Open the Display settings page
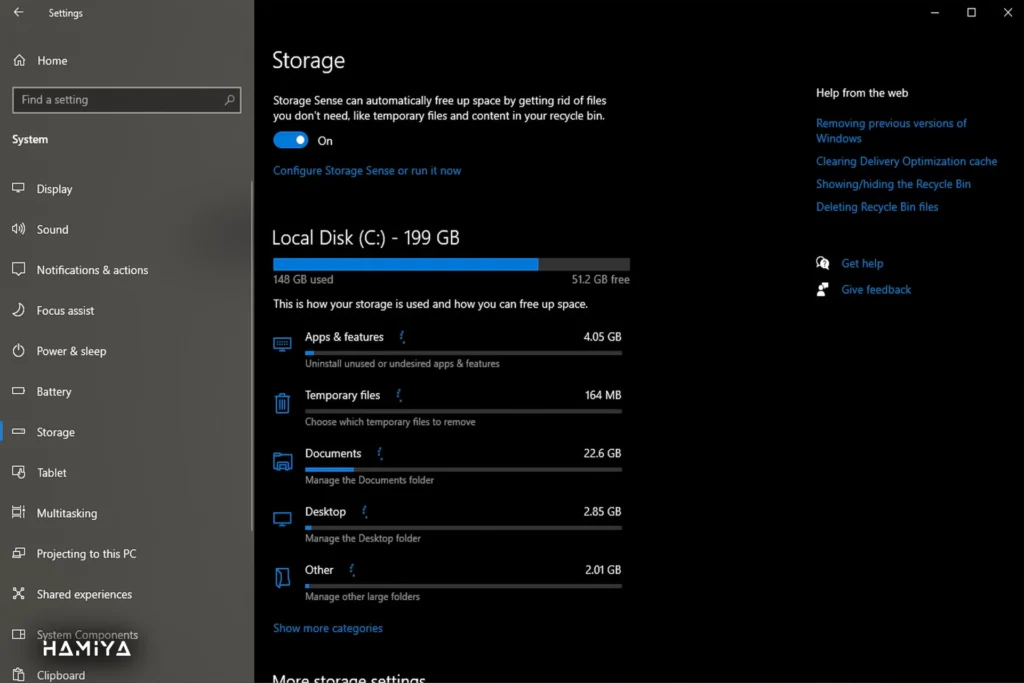This screenshot has height=683, width=1024. (55, 189)
